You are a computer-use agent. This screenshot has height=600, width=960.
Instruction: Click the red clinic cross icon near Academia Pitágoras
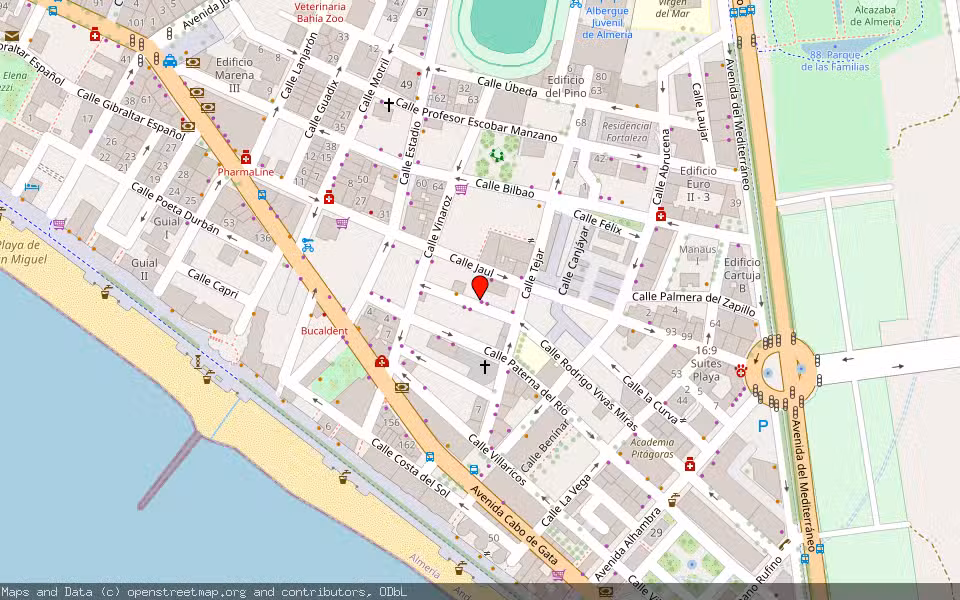690,465
